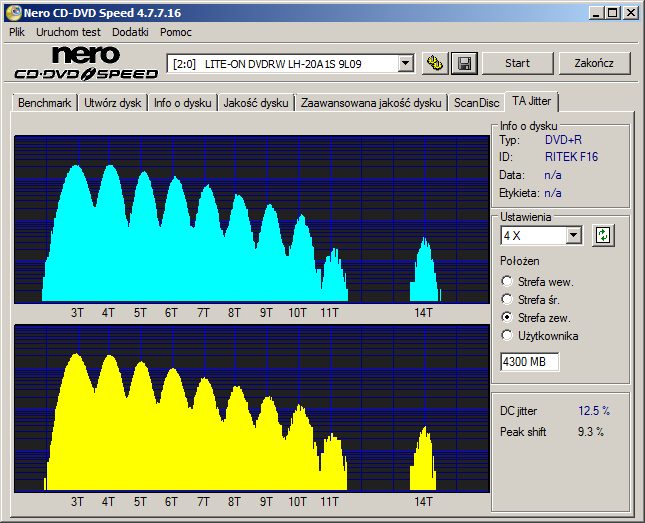
Task: Click the 14T peak in cyan graph
Action: [x=425, y=270]
